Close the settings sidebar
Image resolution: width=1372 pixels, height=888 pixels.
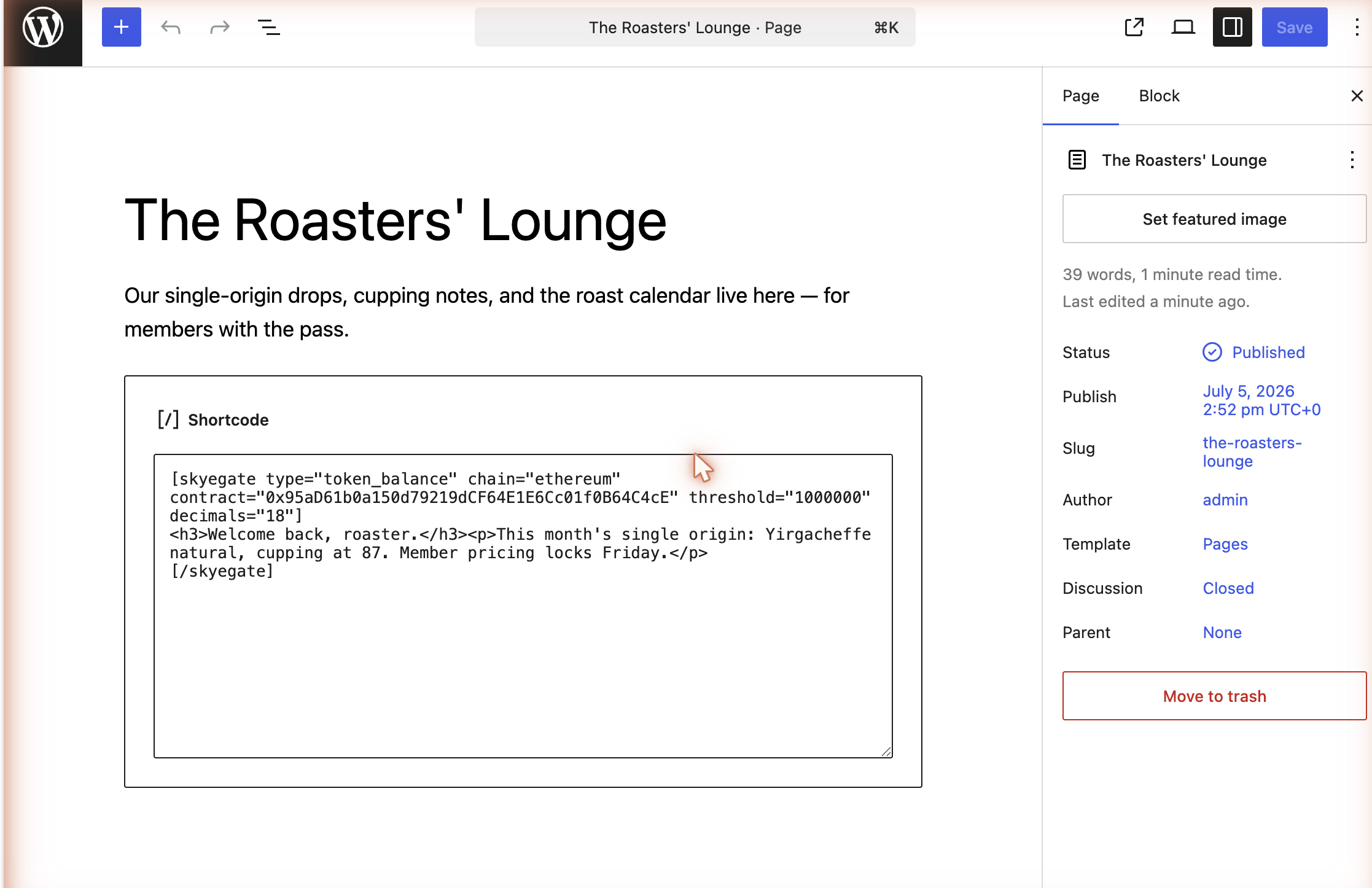click(x=1357, y=96)
